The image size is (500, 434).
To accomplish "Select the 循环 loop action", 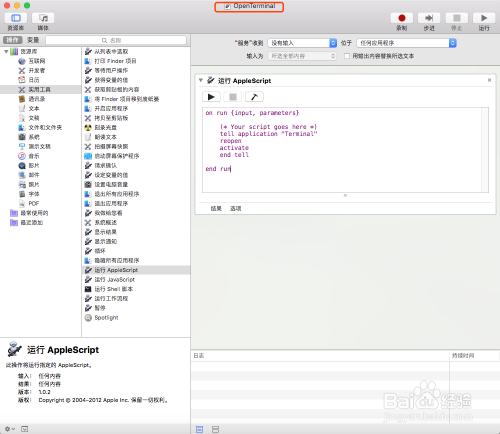I will pyautogui.click(x=100, y=251).
